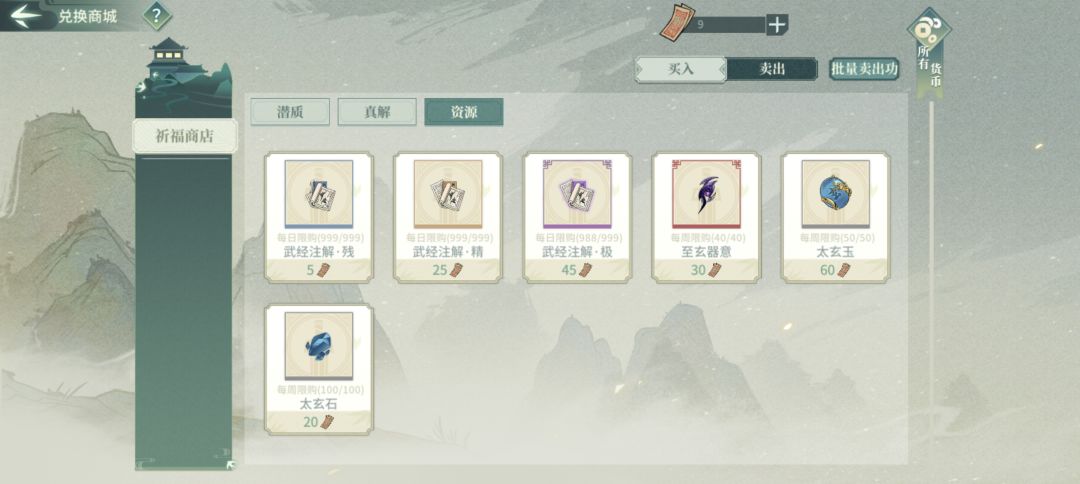The width and height of the screenshot is (1080, 484).
Task: Open the 潜质 tab
Action: pyautogui.click(x=290, y=112)
